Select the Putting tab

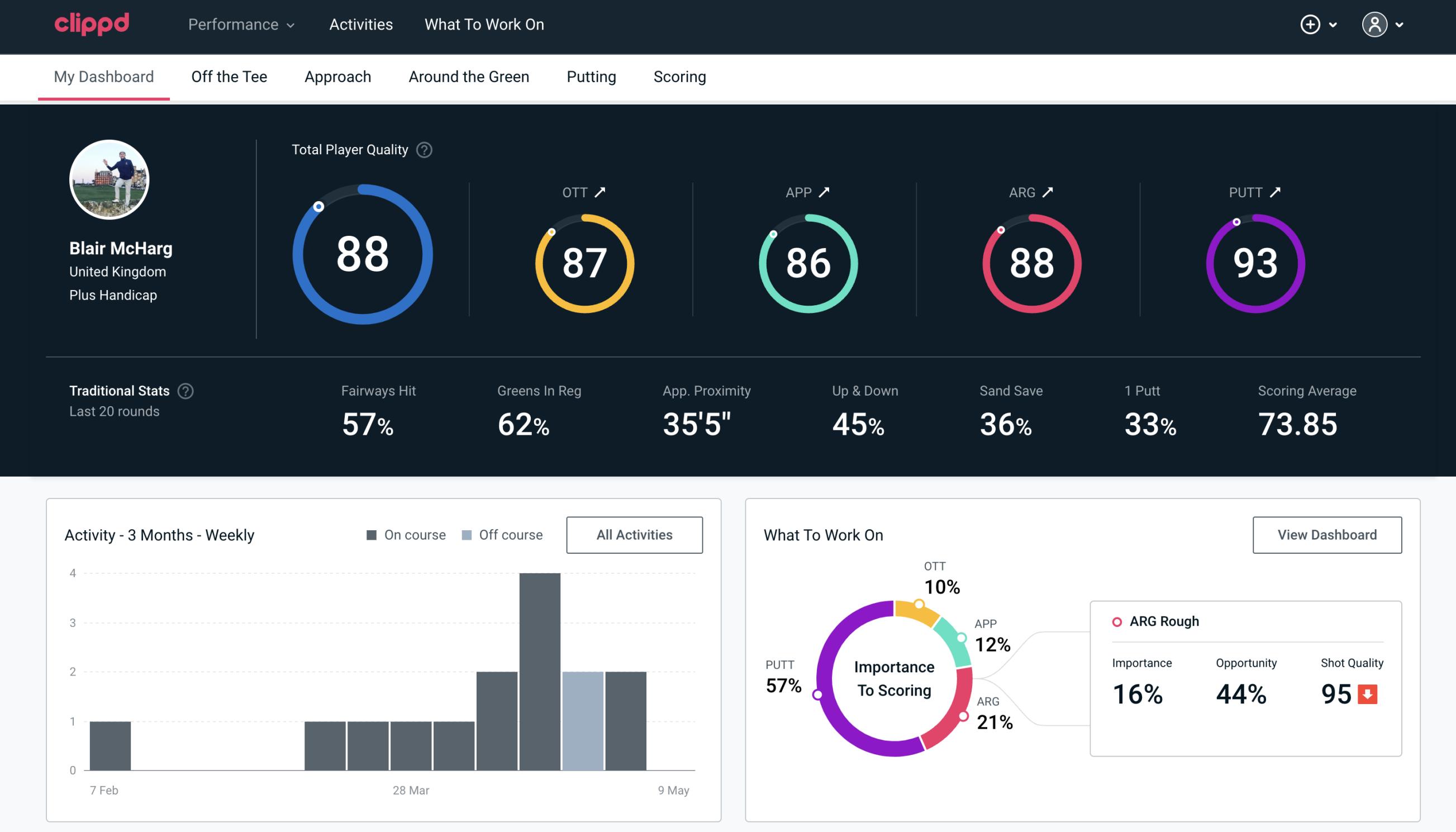click(x=591, y=76)
